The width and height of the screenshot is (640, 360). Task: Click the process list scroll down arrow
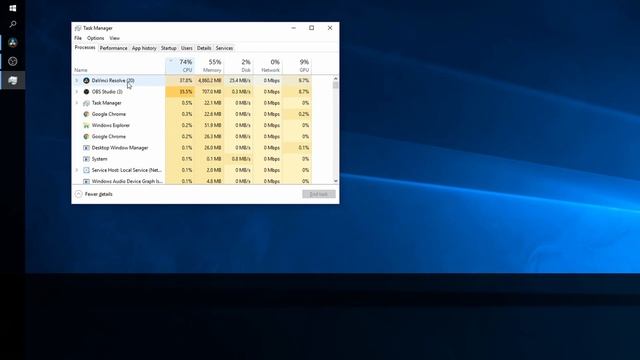click(336, 181)
